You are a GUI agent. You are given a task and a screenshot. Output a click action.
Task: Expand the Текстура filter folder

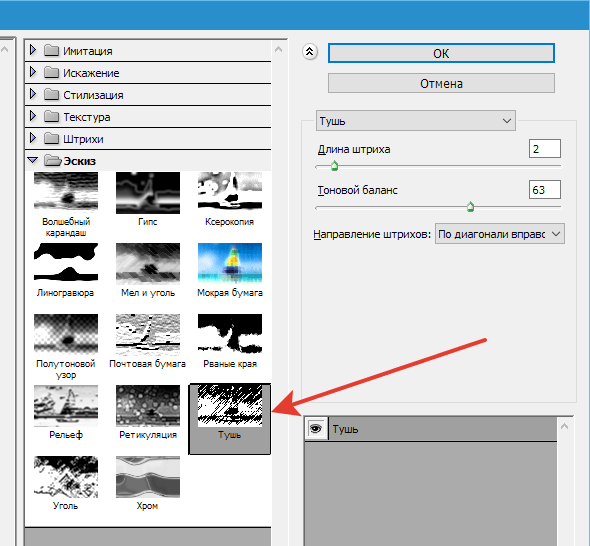(x=33, y=116)
